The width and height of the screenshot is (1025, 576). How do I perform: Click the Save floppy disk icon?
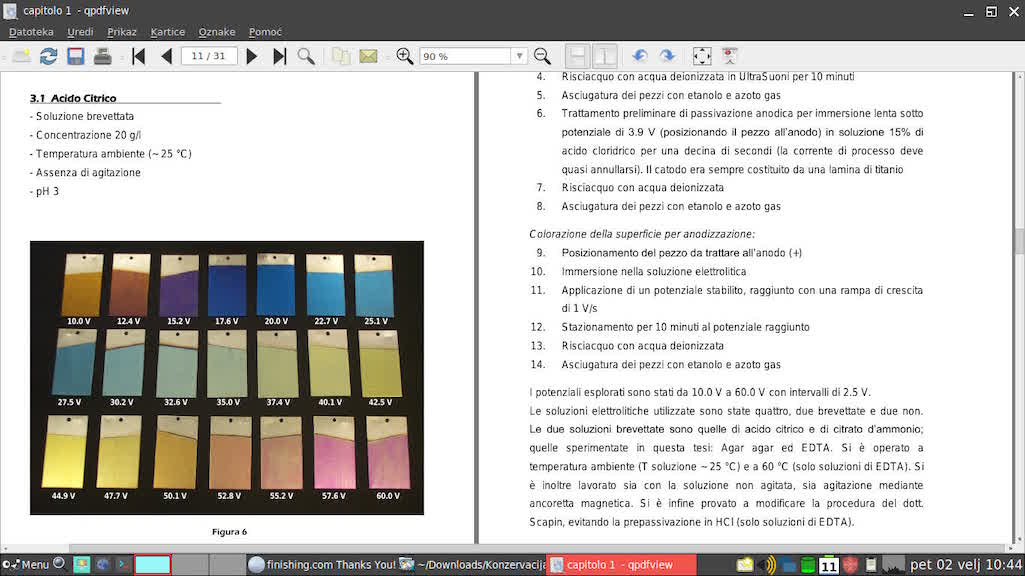click(75, 57)
